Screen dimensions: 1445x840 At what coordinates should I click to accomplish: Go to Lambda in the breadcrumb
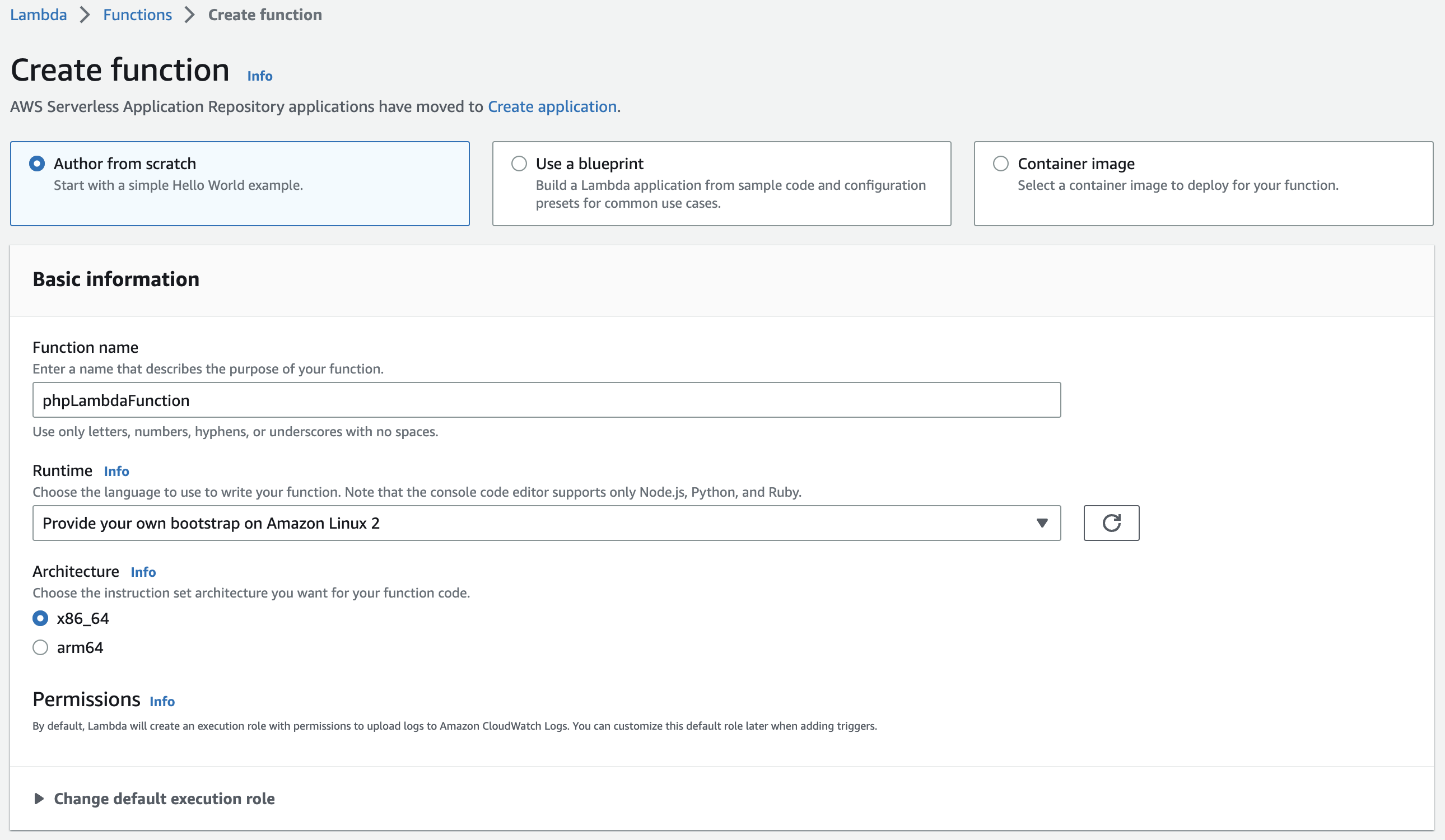39,15
